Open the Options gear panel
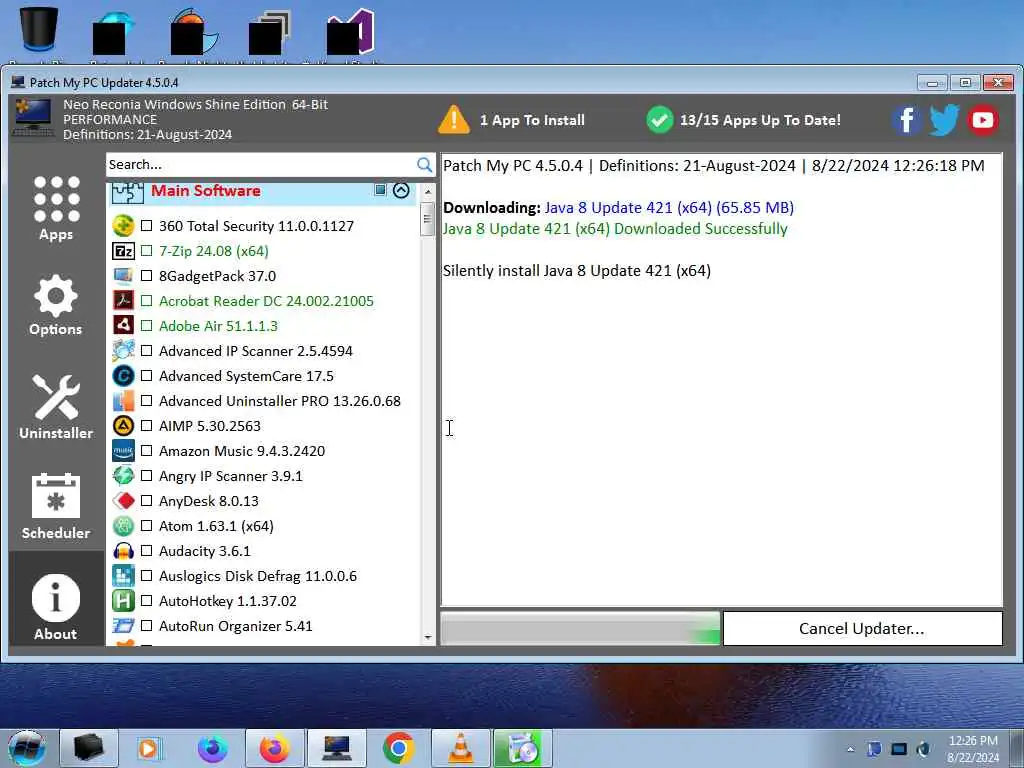The height and width of the screenshot is (768, 1024). point(56,305)
